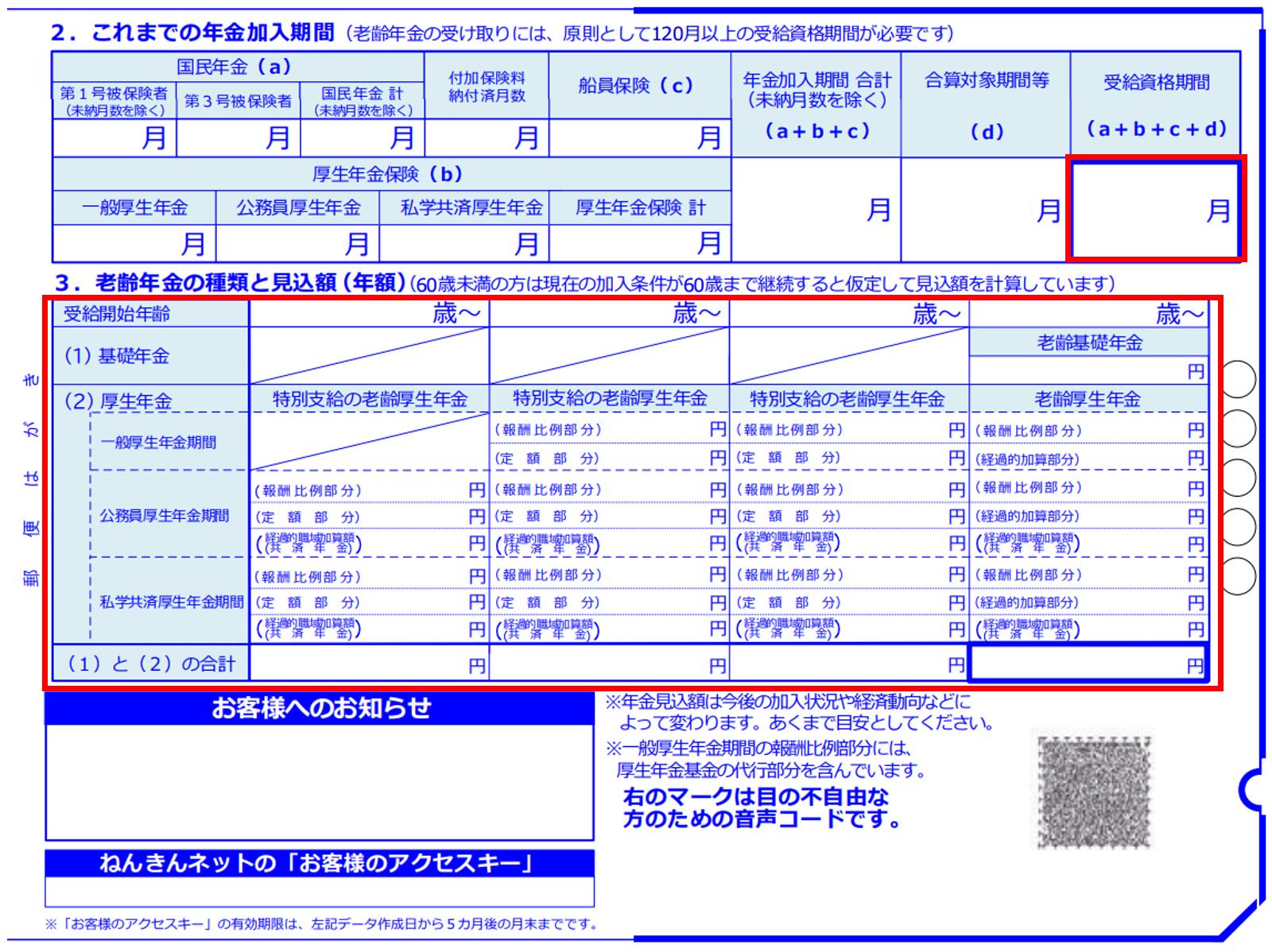Select the 一般厚生年金 month cell
1272x952 pixels.
tap(134, 243)
